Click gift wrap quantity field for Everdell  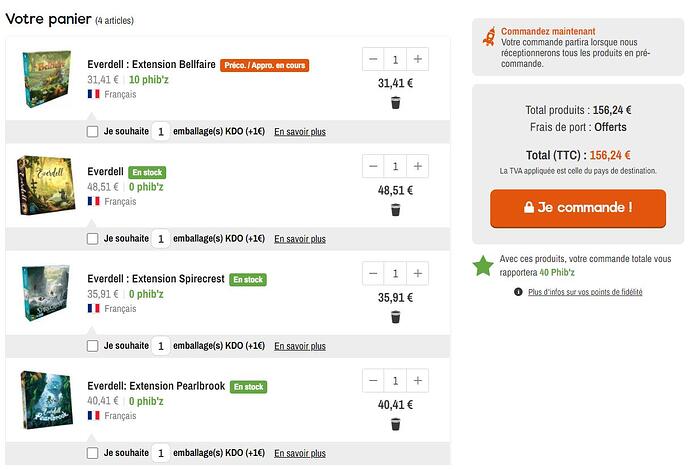pyautogui.click(x=161, y=239)
